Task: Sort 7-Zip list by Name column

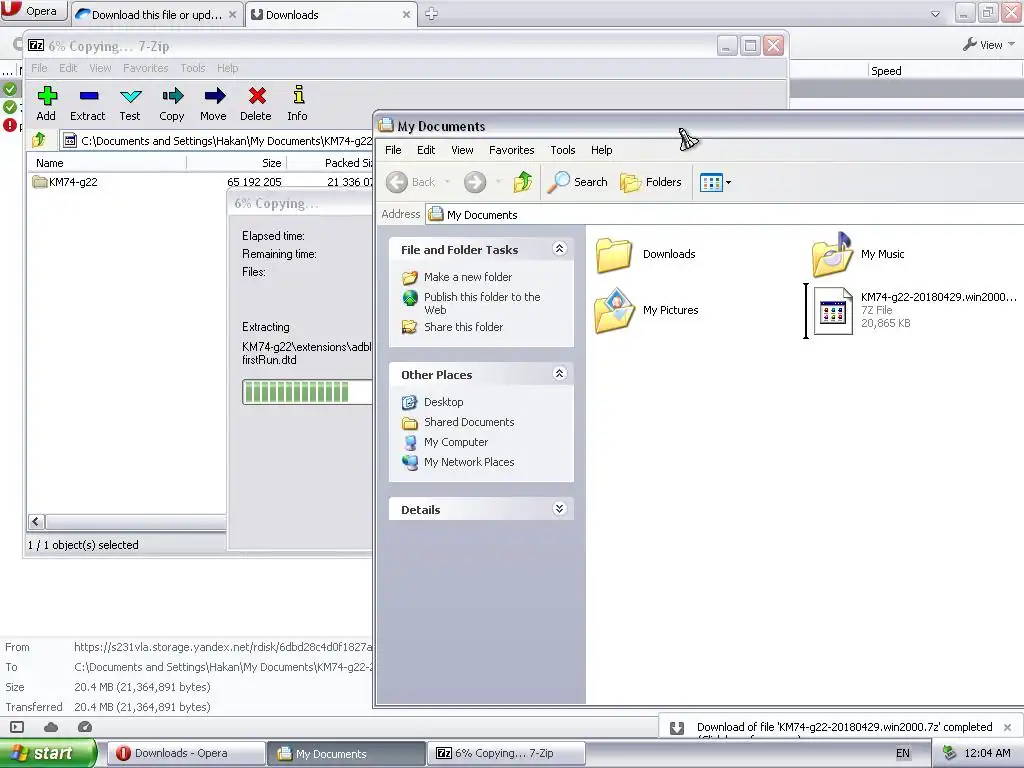Action: [107, 163]
